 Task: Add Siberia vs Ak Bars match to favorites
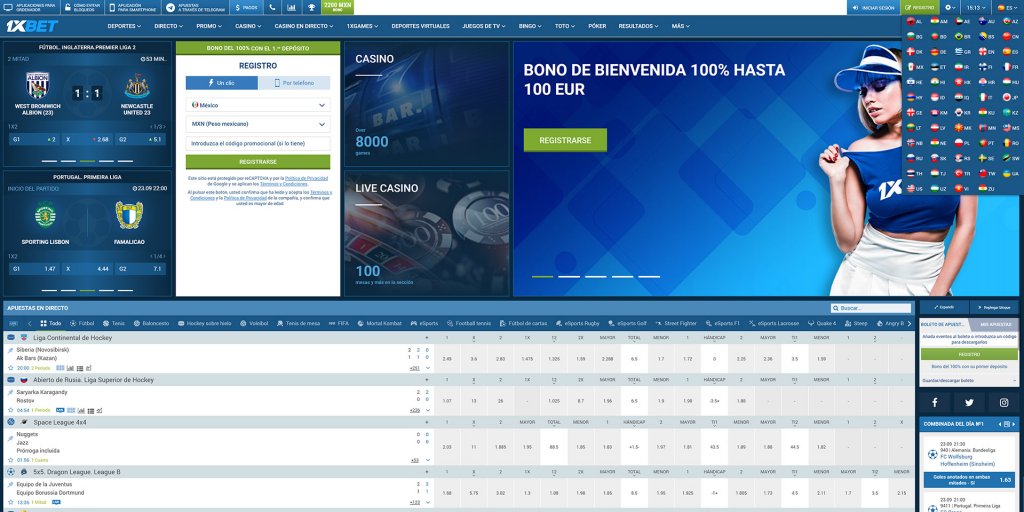pos(10,368)
